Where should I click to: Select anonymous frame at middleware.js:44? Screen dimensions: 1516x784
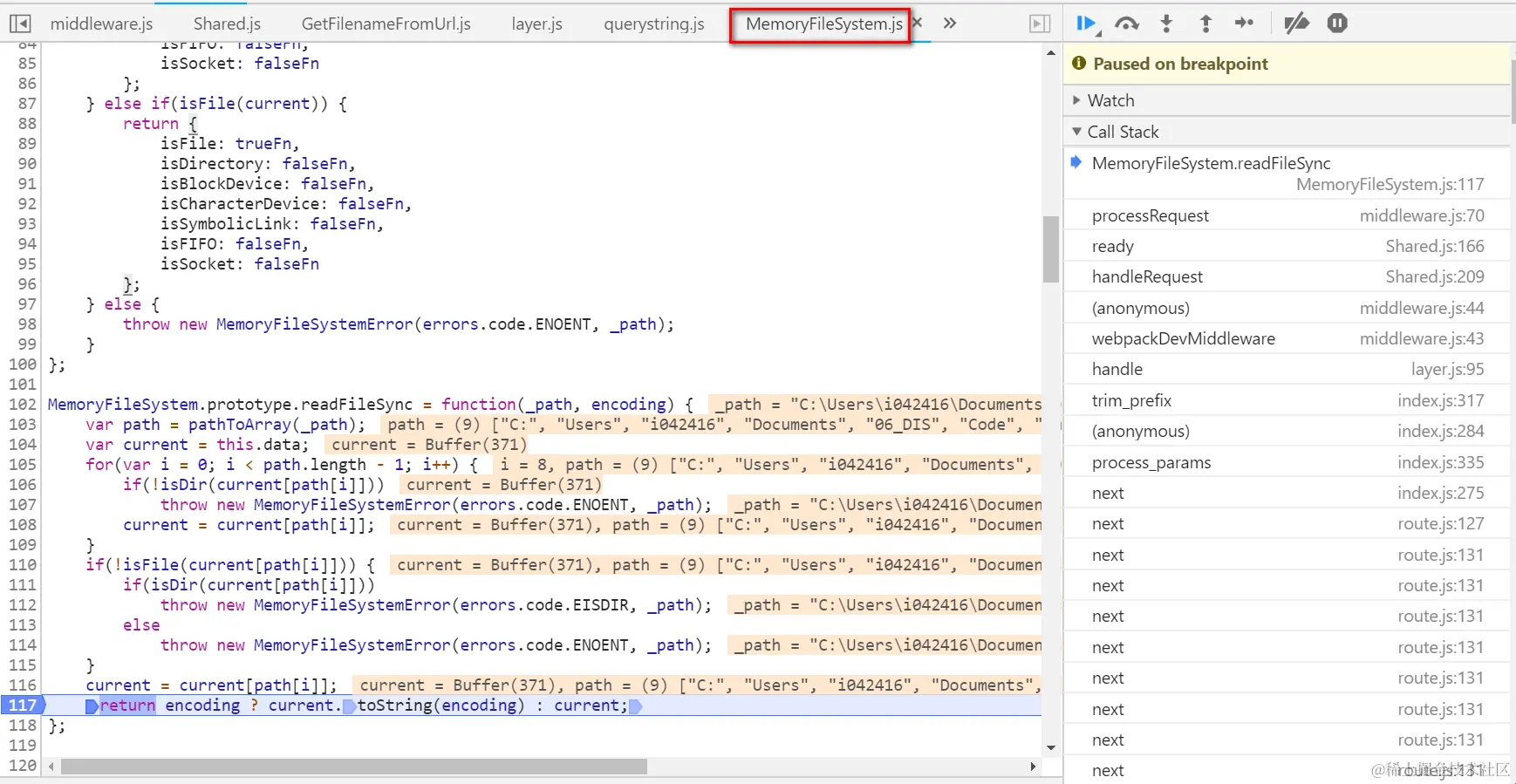[1287, 308]
